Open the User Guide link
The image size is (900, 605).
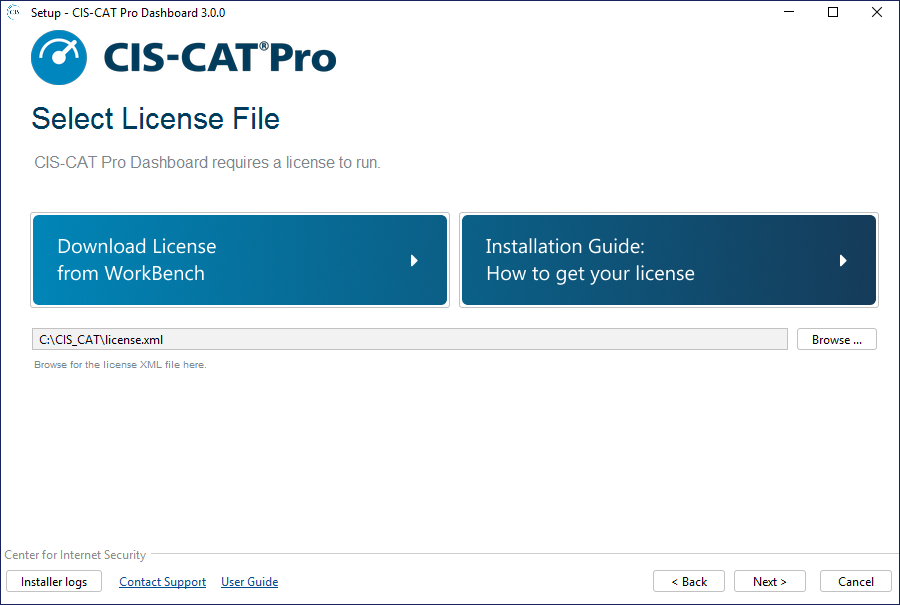click(249, 582)
